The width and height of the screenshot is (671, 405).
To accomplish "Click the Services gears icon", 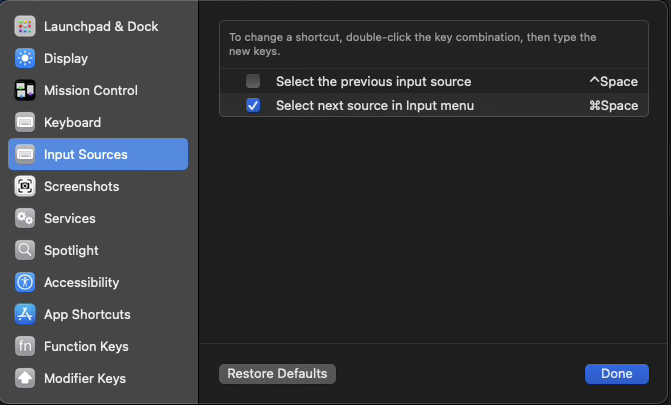I will click(25, 218).
